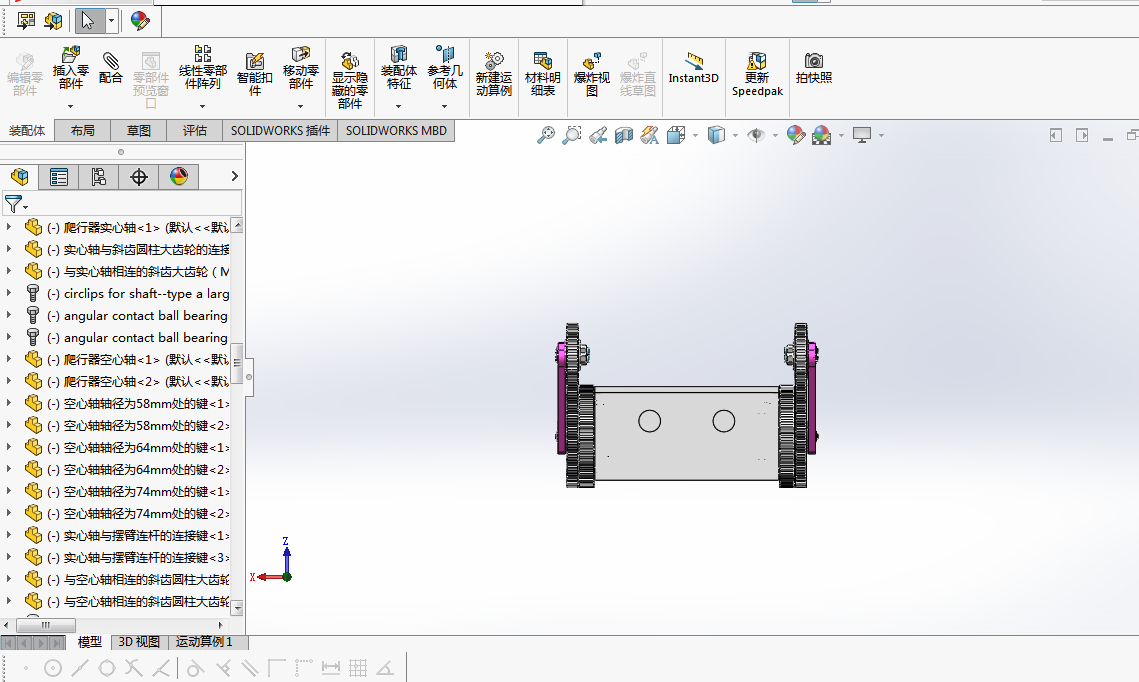Open FeatureManager design tree tab
The width and height of the screenshot is (1139, 682).
coord(20,176)
